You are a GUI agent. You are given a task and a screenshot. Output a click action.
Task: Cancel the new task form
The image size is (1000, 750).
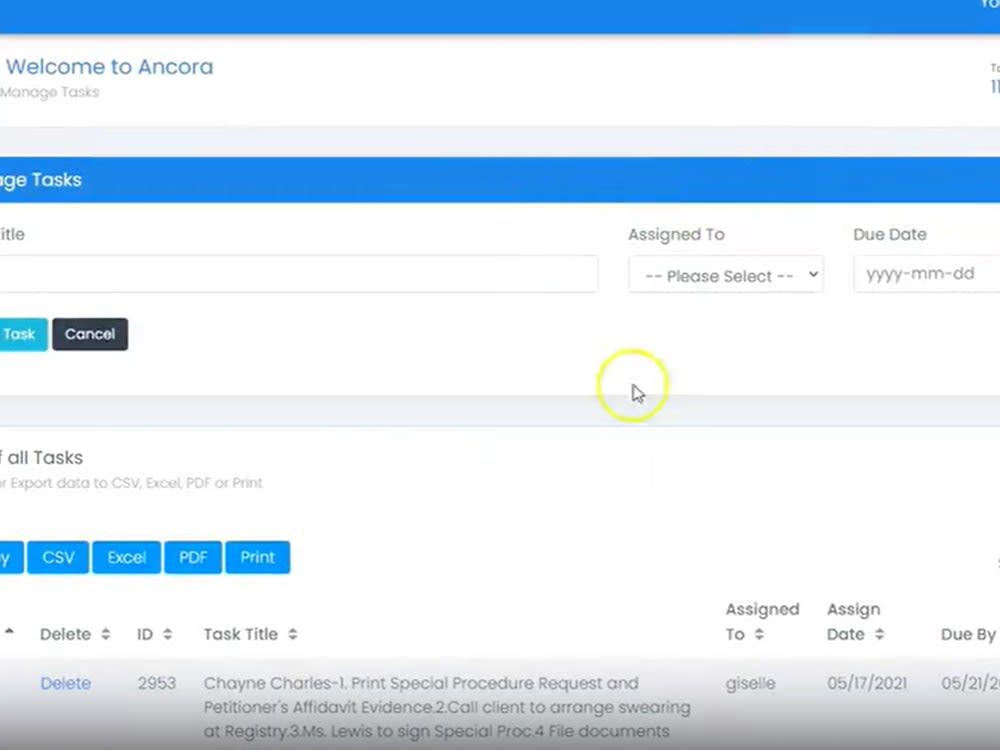coord(89,334)
